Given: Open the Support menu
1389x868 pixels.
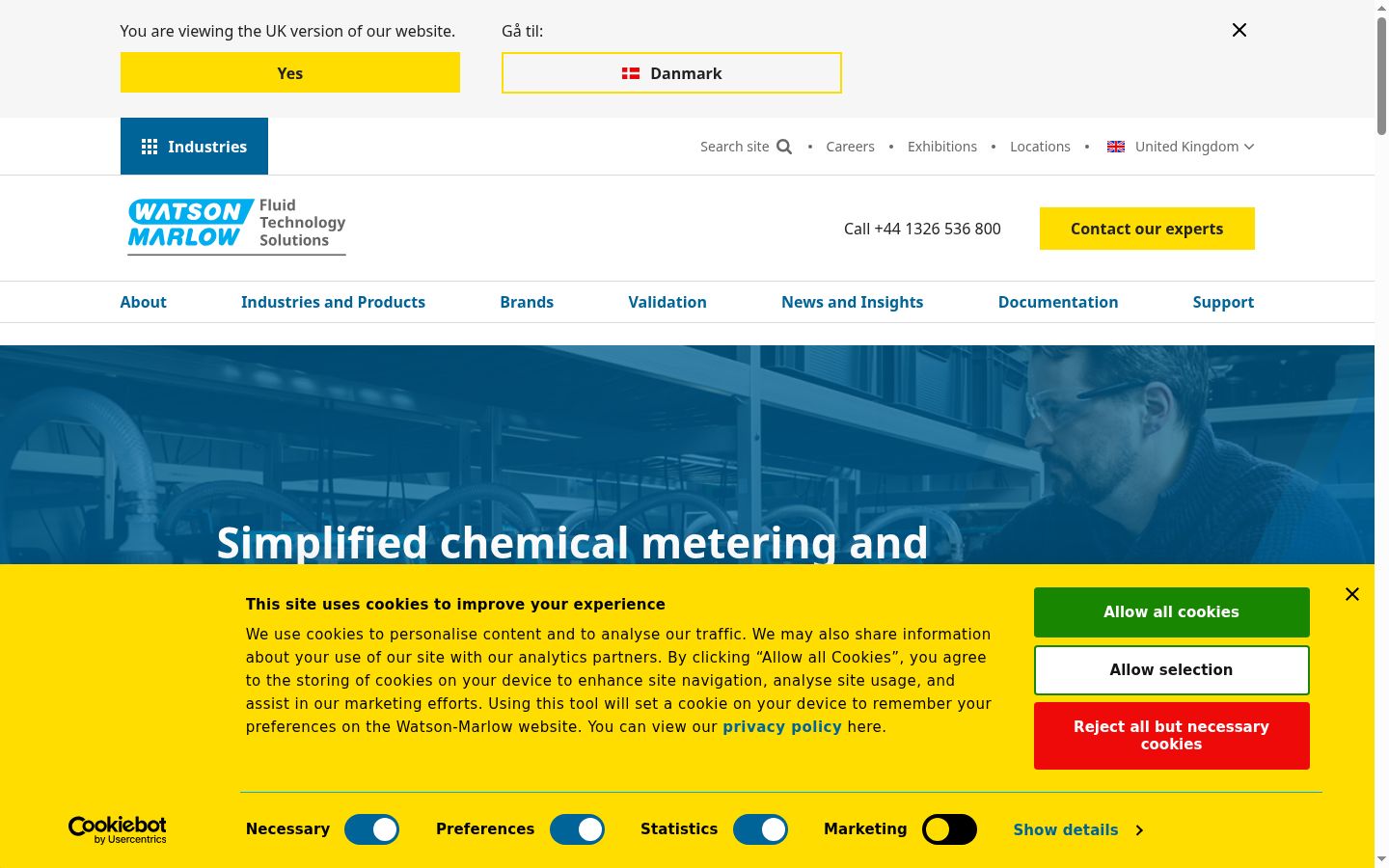Looking at the screenshot, I should pyautogui.click(x=1223, y=302).
